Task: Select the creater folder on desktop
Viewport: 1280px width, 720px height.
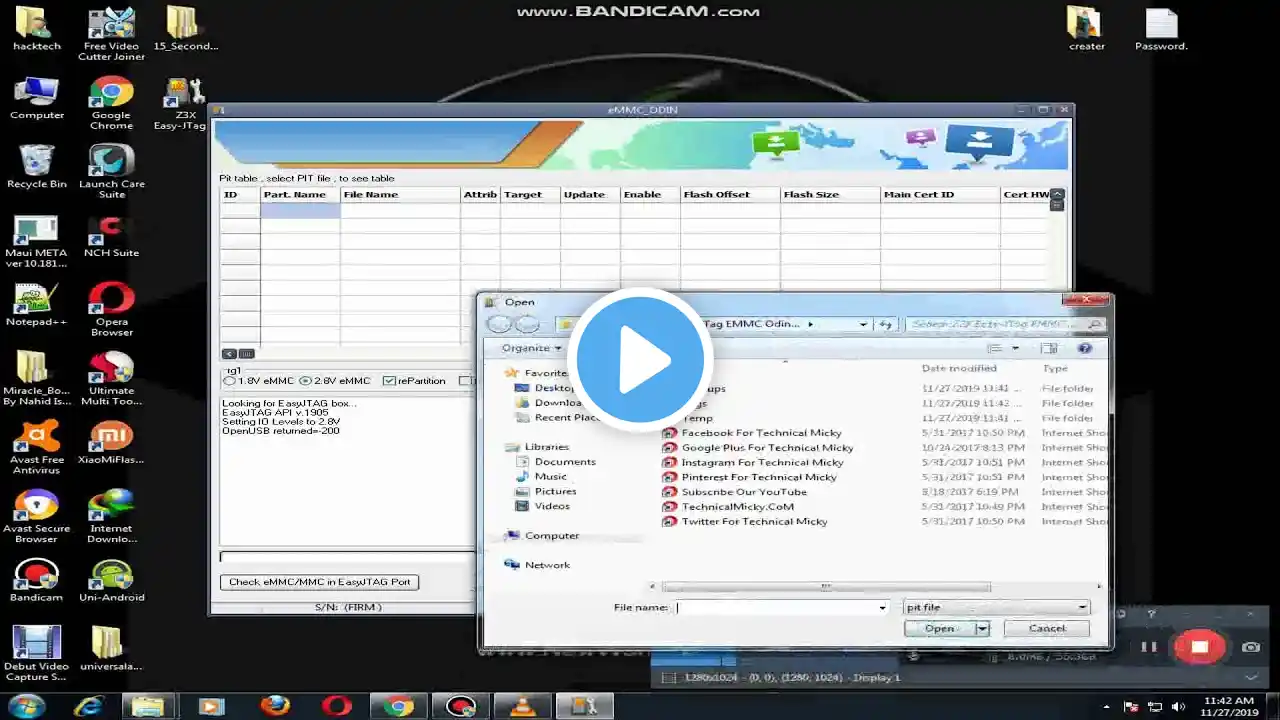Action: point(1086,29)
